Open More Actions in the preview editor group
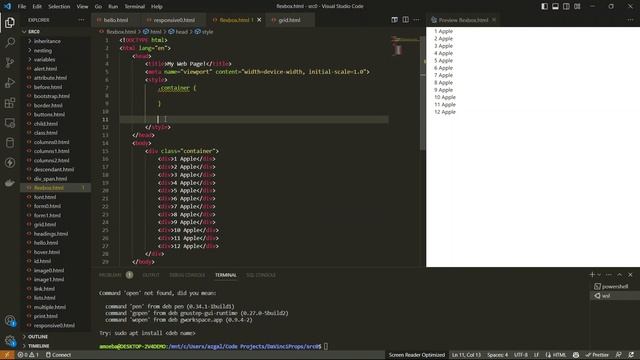Image resolution: width=640 pixels, height=360 pixels. click(x=630, y=20)
